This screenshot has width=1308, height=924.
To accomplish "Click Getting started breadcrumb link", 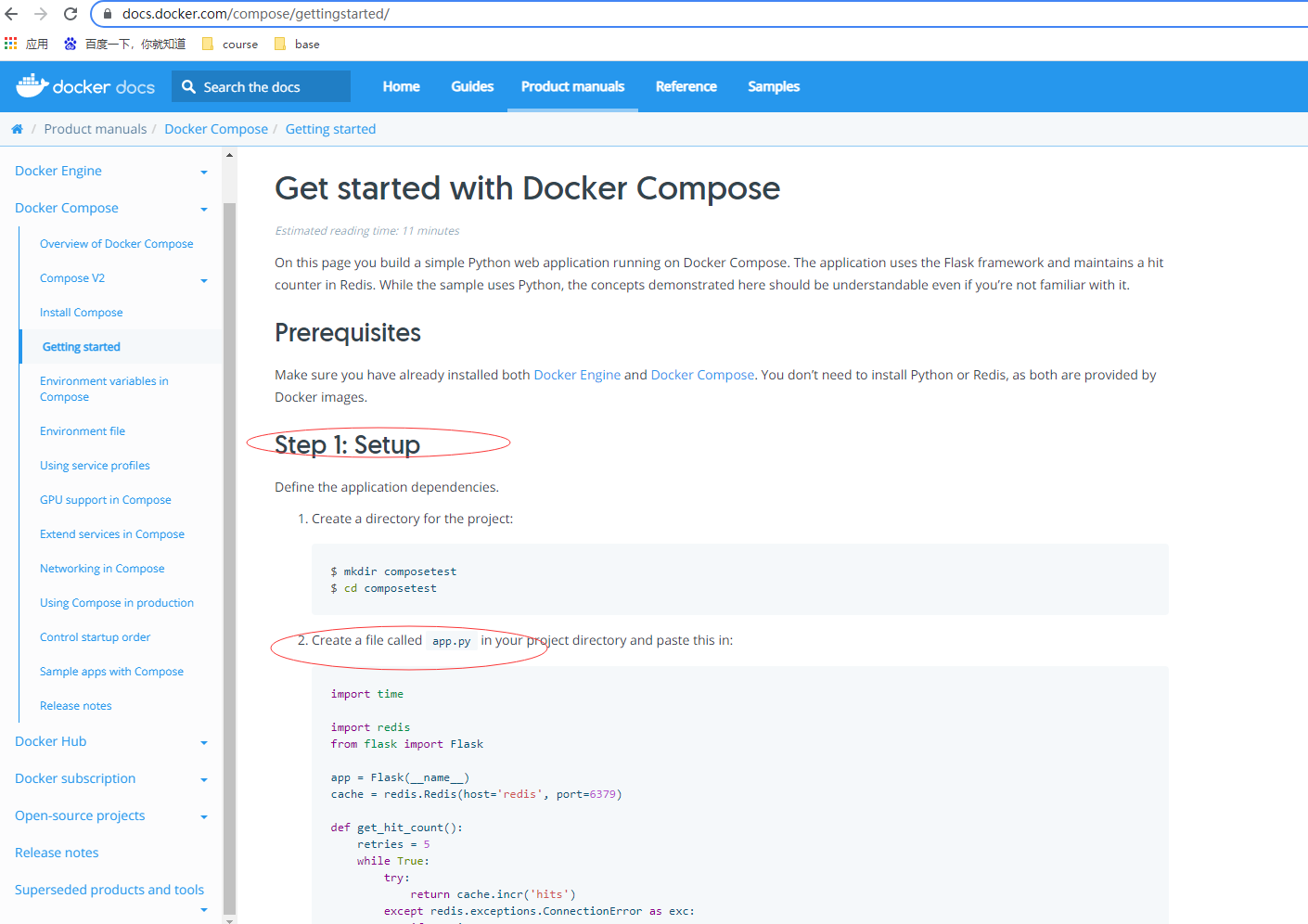I will pyautogui.click(x=330, y=129).
